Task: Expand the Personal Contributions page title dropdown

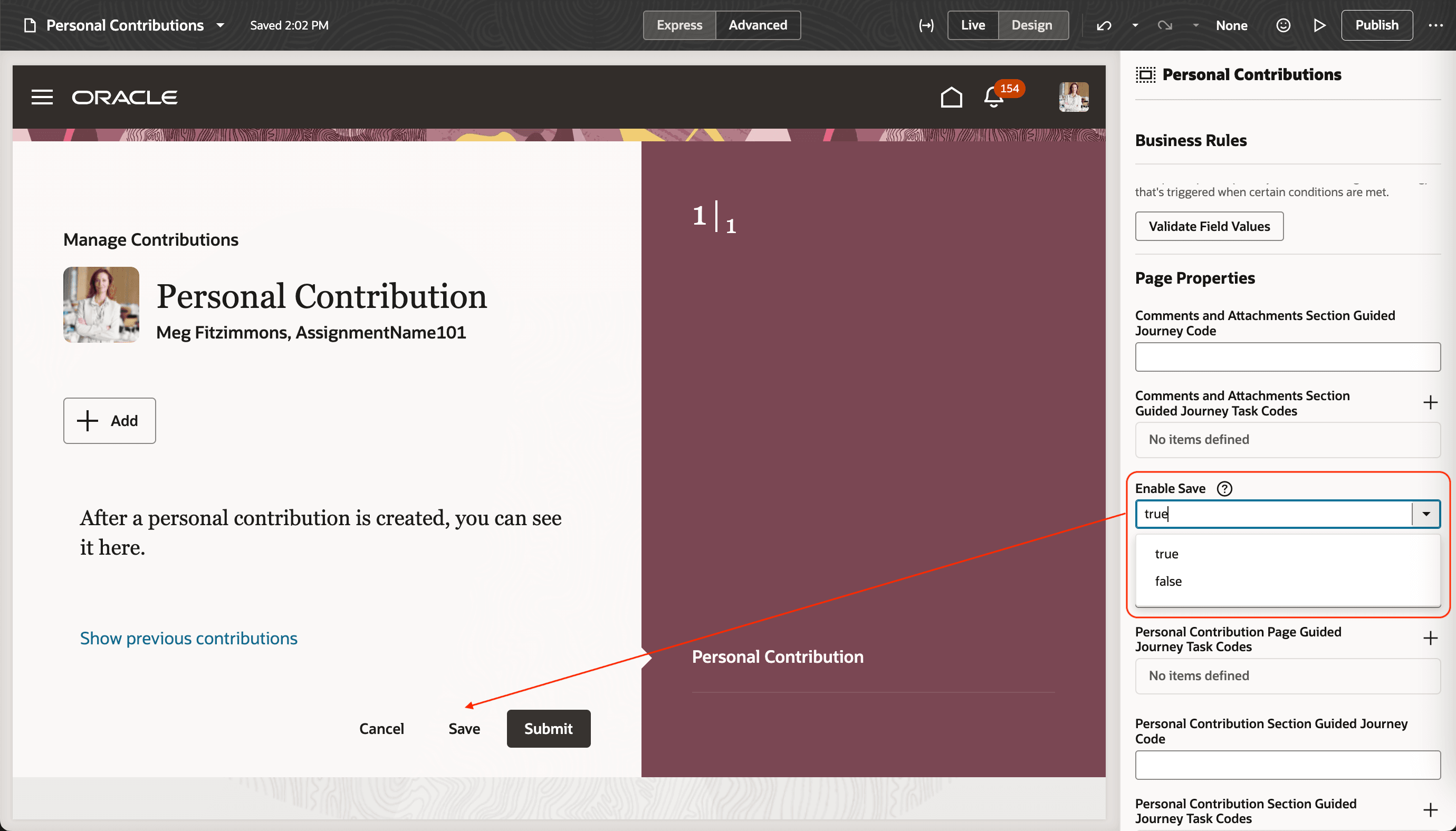Action: 220,25
